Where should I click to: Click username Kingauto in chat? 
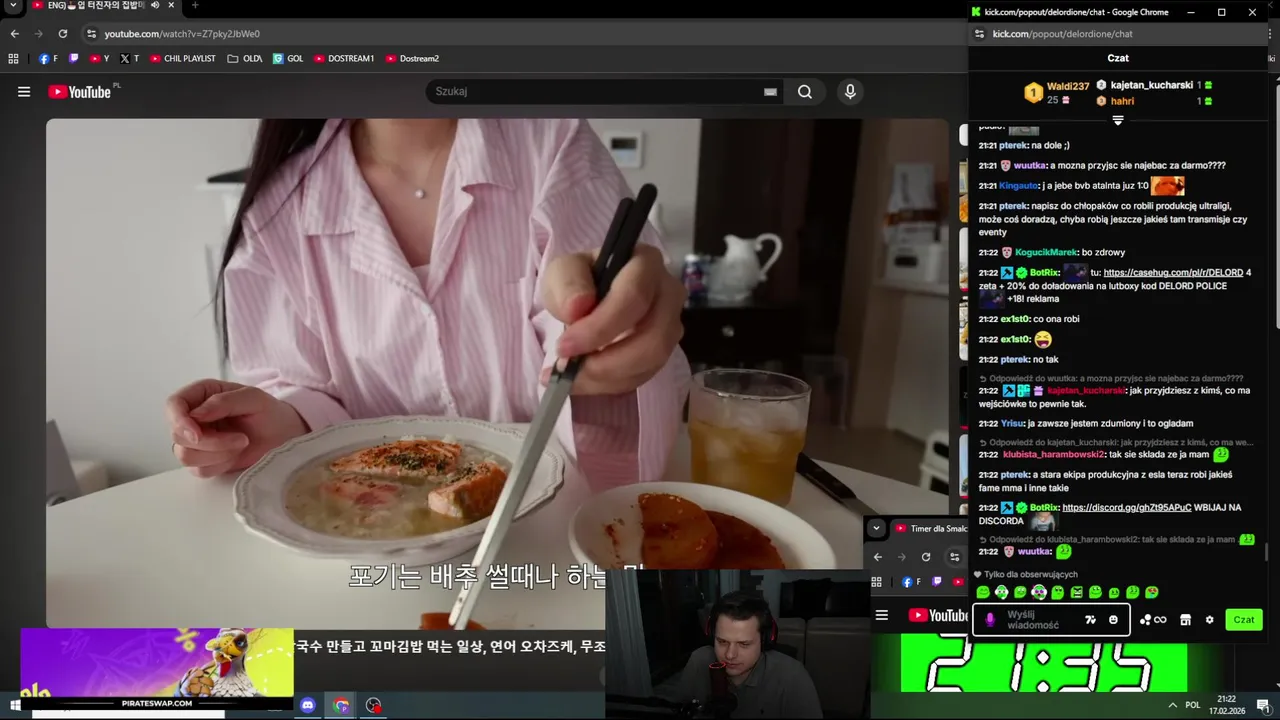point(1019,185)
